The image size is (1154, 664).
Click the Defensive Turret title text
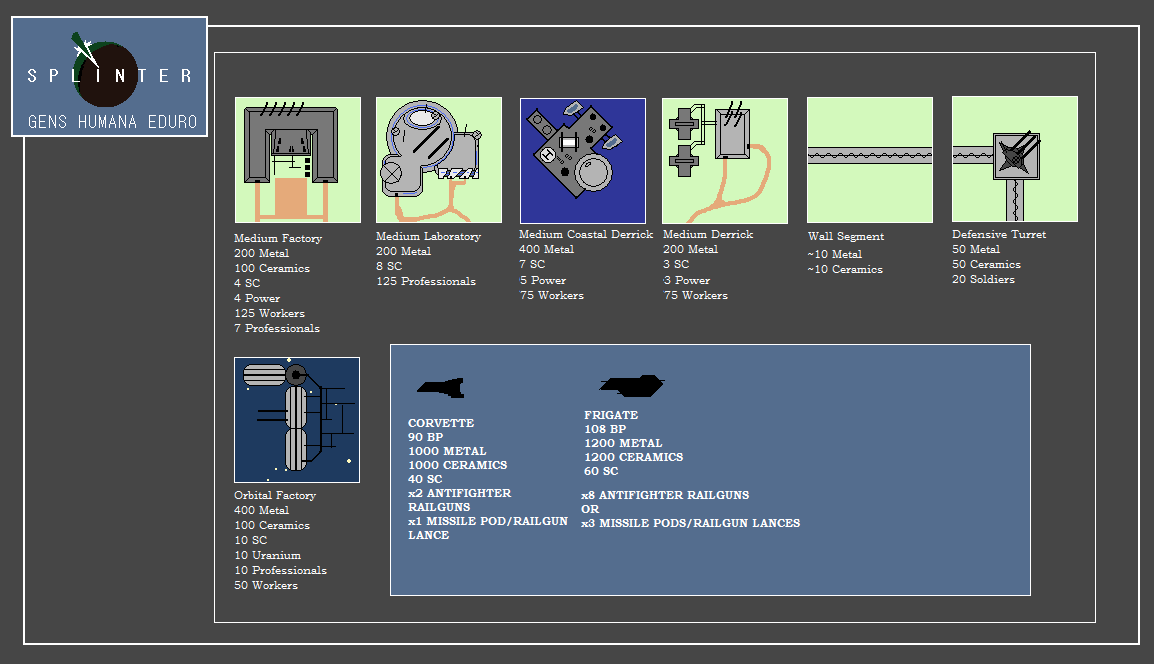999,235
